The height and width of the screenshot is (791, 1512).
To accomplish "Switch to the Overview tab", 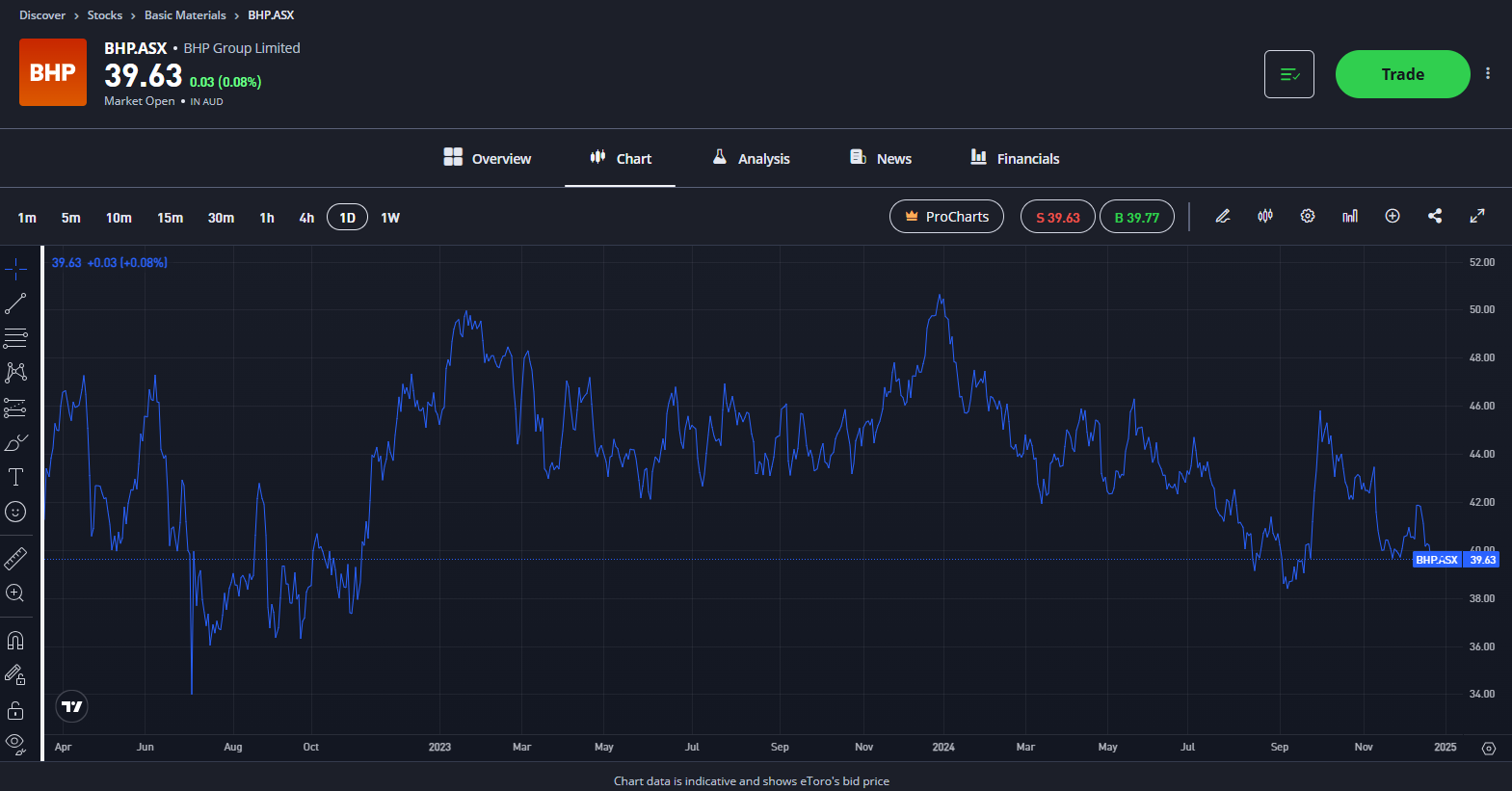I will click(x=487, y=158).
